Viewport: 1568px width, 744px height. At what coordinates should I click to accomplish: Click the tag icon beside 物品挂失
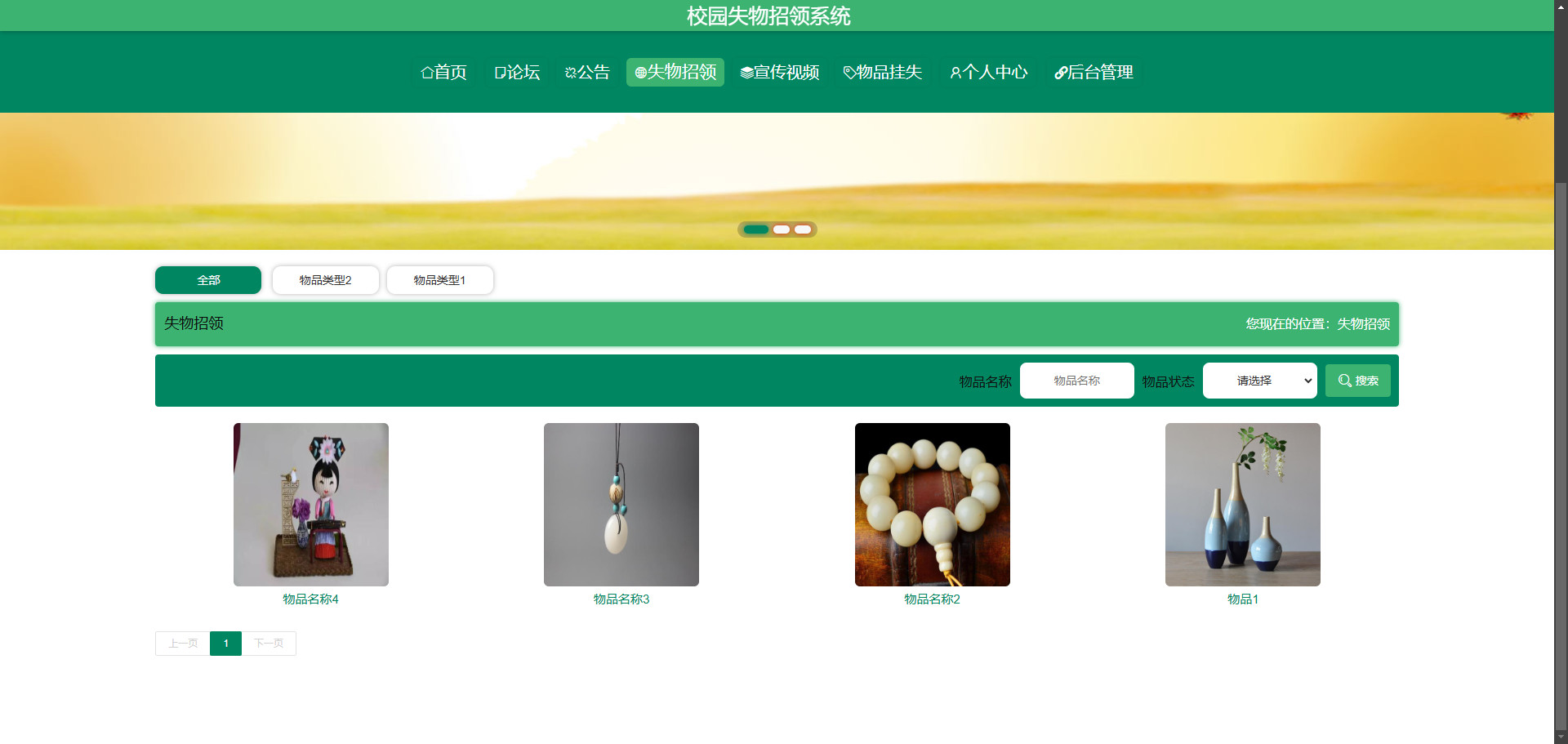[849, 73]
